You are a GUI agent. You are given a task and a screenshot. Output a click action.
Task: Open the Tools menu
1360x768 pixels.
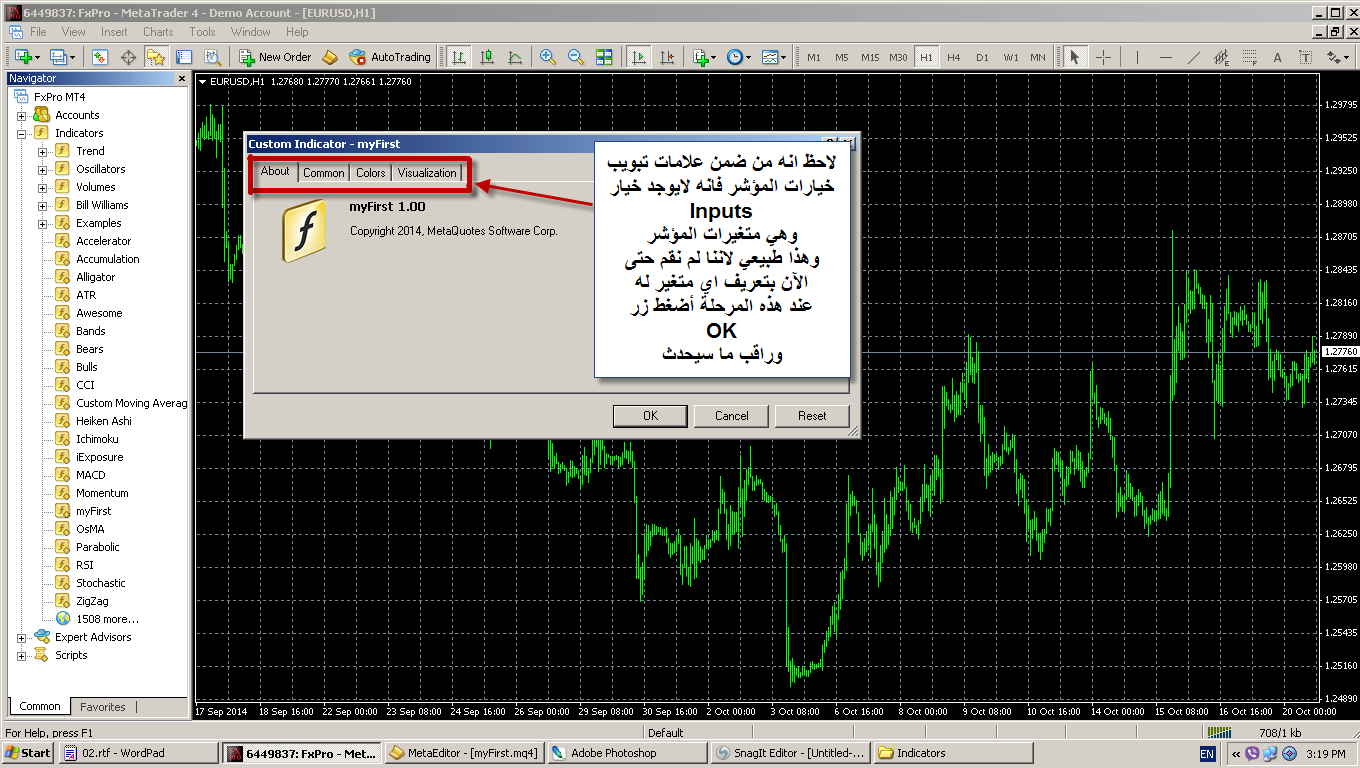(x=202, y=32)
